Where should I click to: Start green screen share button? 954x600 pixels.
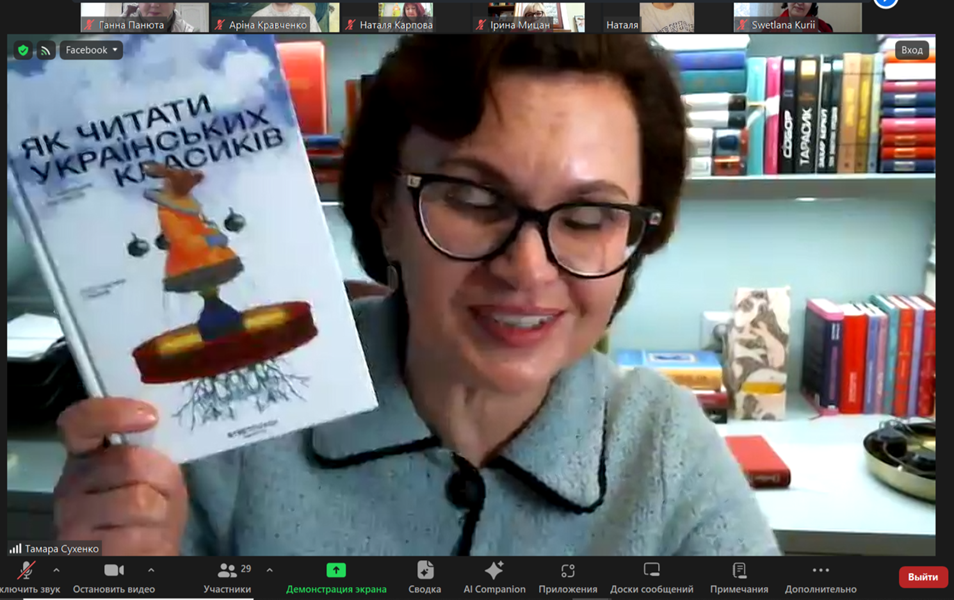point(336,570)
